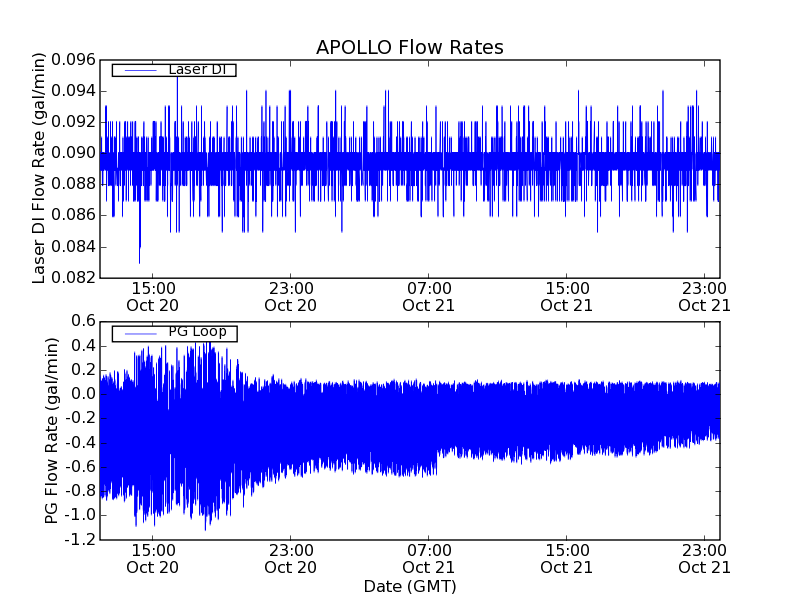Viewport: 800px width, 600px height.
Task: Click the lowest Laser DI dip near 0.083
Action: click(139, 261)
